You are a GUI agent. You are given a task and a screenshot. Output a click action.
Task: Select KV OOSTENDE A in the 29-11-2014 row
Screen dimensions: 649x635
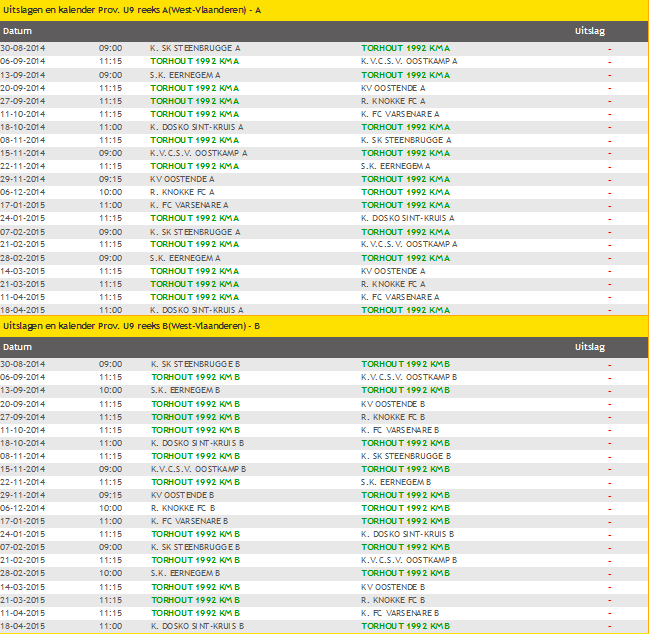pos(182,179)
